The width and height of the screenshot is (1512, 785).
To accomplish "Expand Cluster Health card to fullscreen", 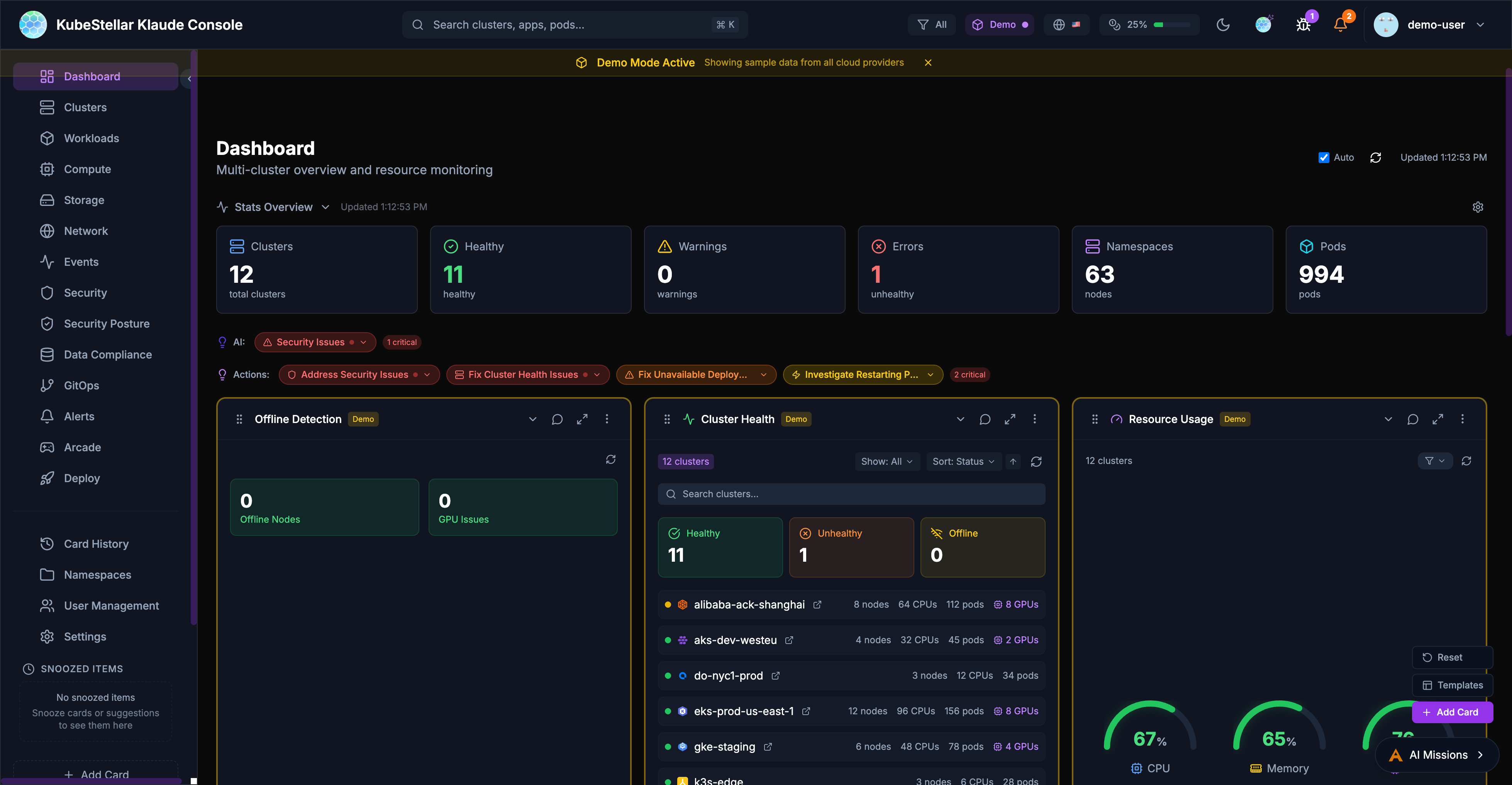I will (x=1010, y=419).
